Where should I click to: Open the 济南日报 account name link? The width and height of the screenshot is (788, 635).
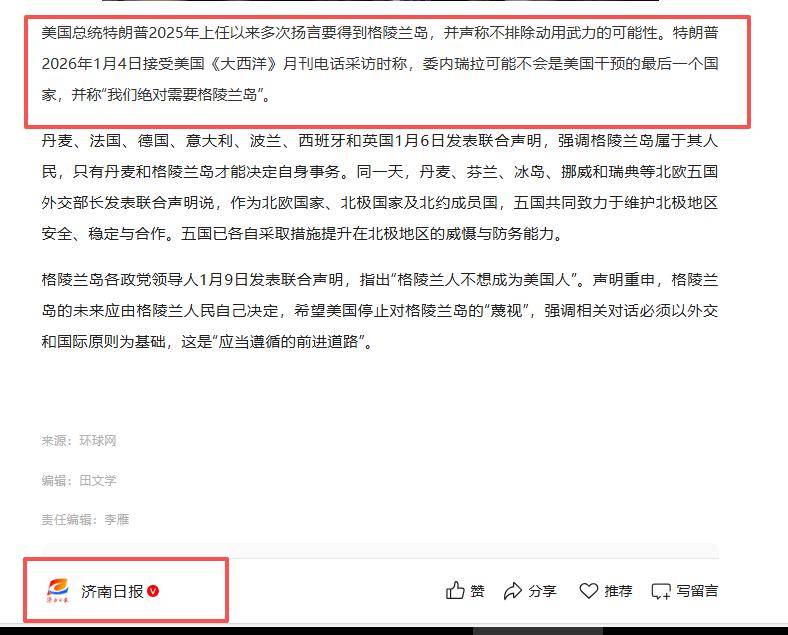(x=112, y=591)
